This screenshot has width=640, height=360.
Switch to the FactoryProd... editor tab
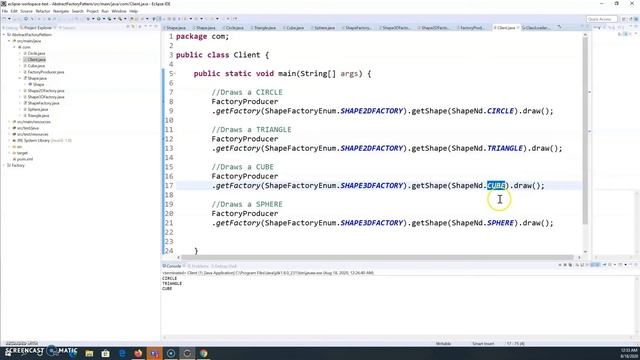pos(471,28)
